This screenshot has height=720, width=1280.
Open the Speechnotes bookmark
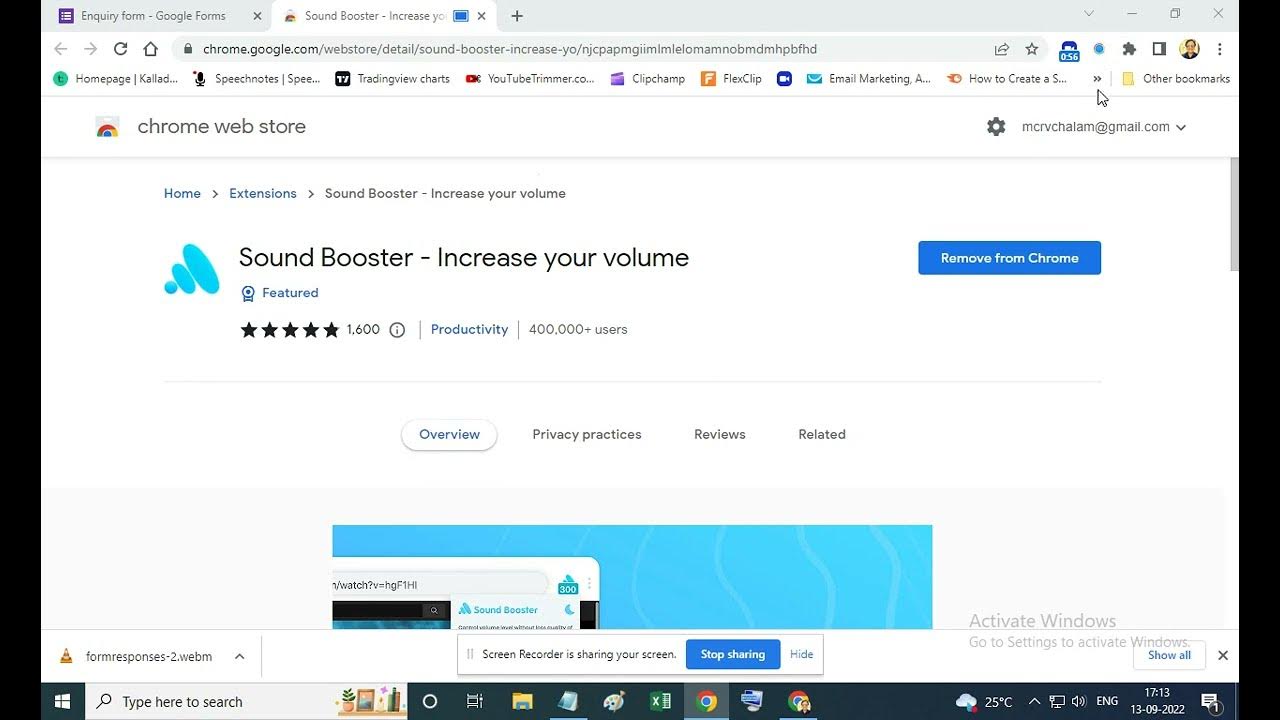coord(256,79)
